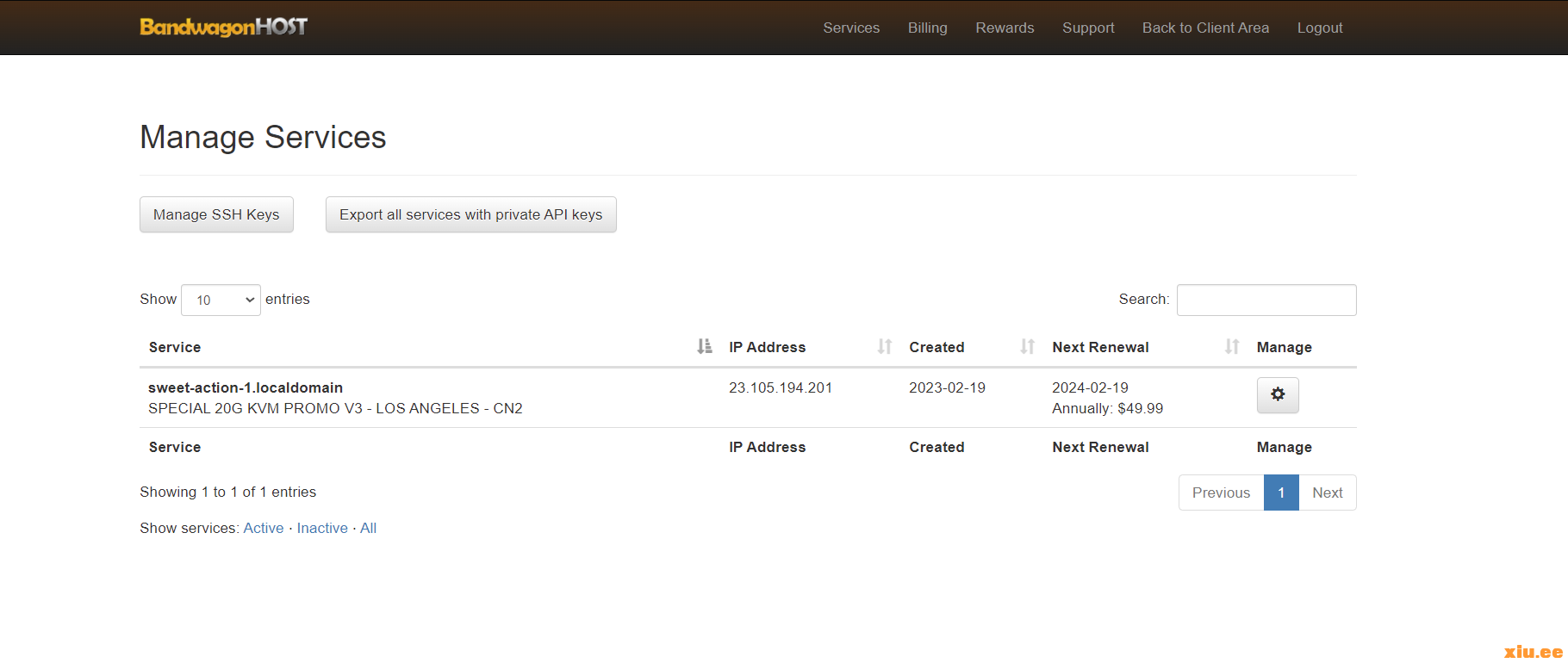This screenshot has height=663, width=1568.
Task: Expand the Show entries dropdown
Action: 221,300
